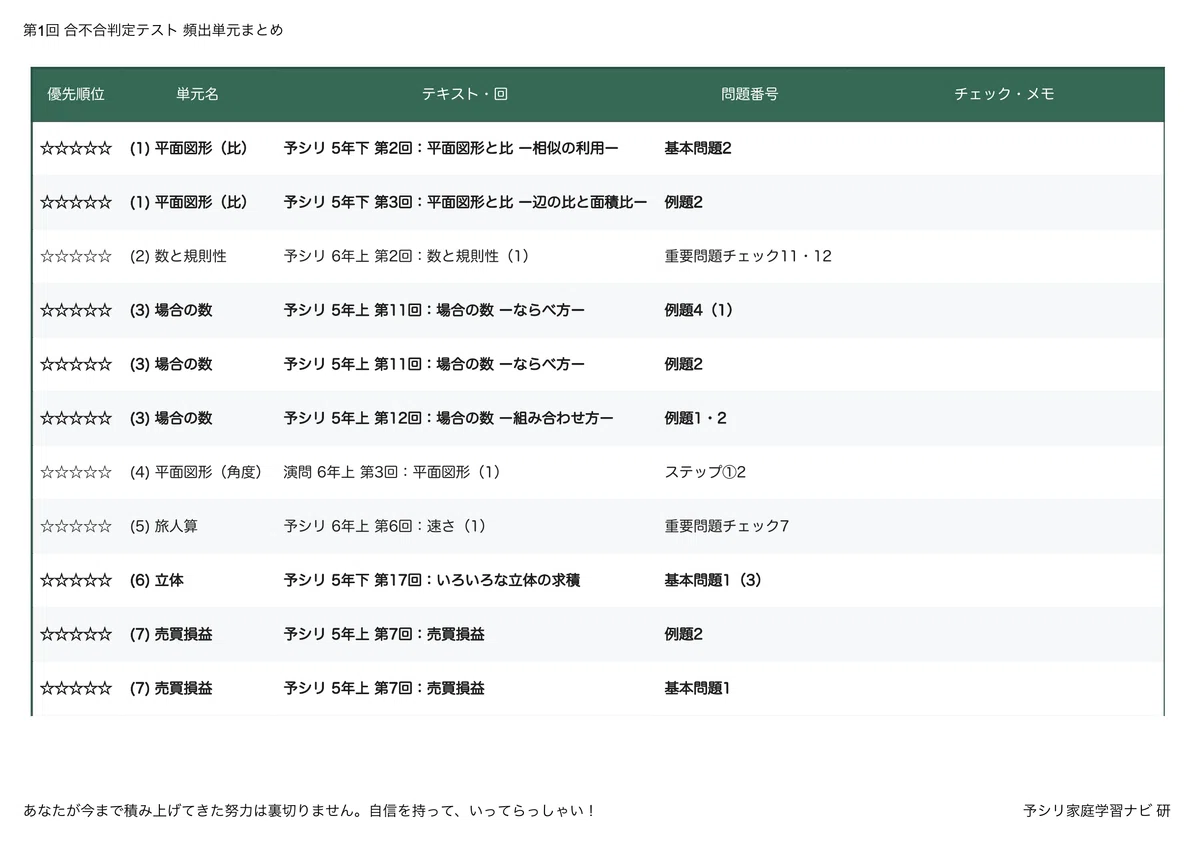Select the 問題番号 column header
The image size is (1200, 844).
[750, 94]
